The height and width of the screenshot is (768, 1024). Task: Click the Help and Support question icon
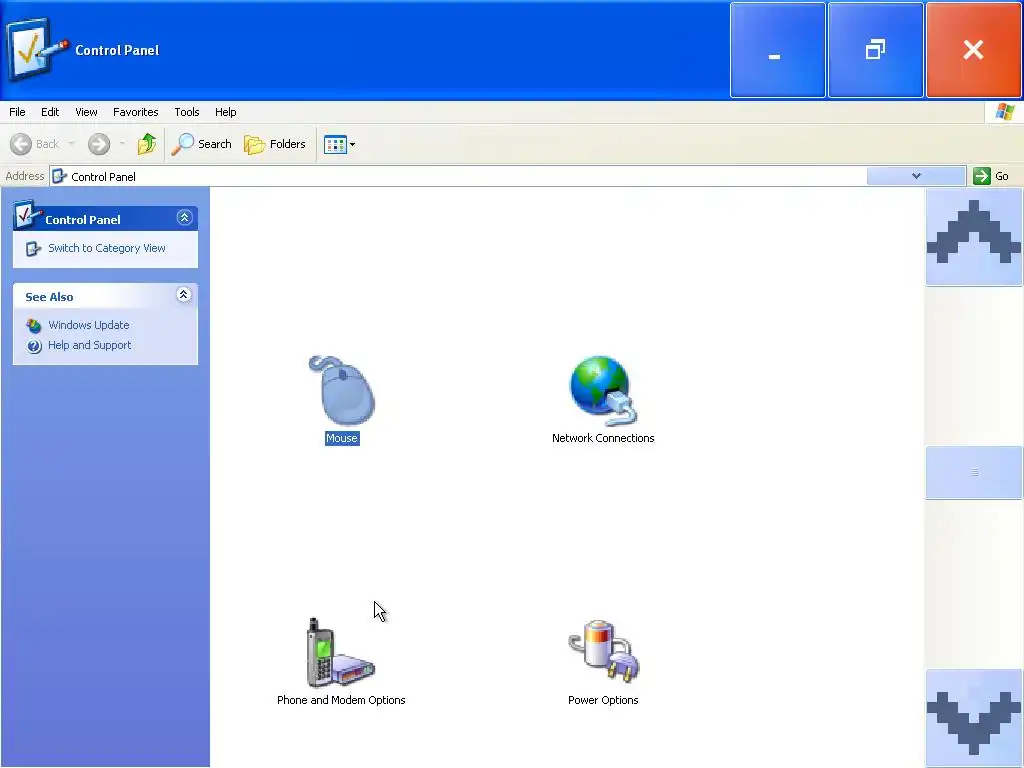click(x=34, y=346)
